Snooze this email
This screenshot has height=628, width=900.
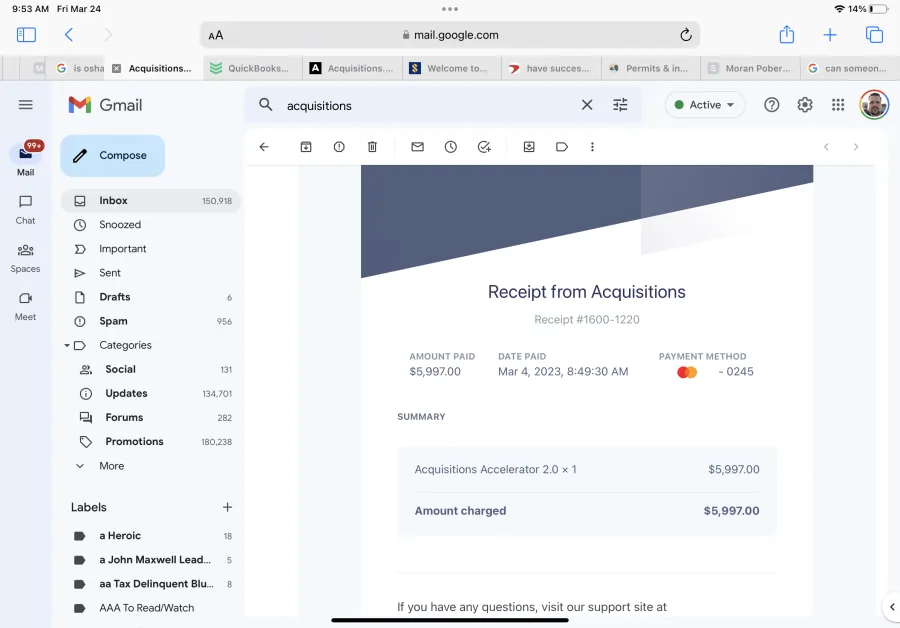[x=451, y=147]
